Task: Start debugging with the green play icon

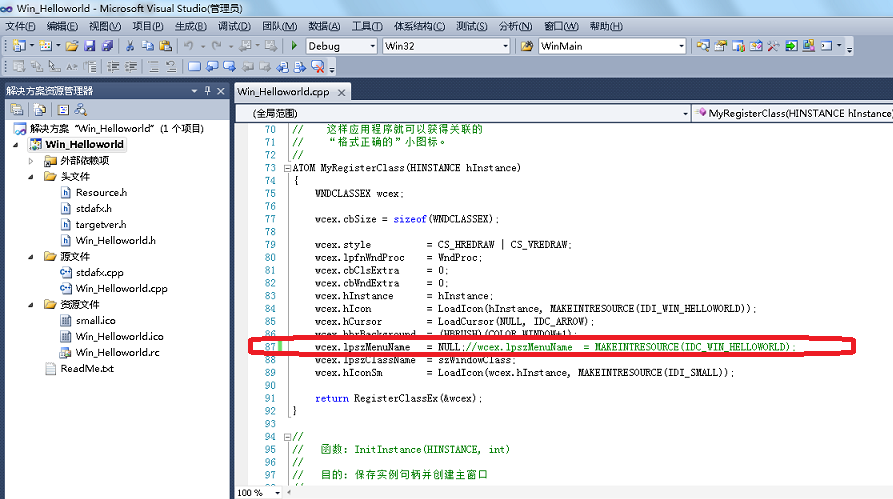Action: click(294, 46)
